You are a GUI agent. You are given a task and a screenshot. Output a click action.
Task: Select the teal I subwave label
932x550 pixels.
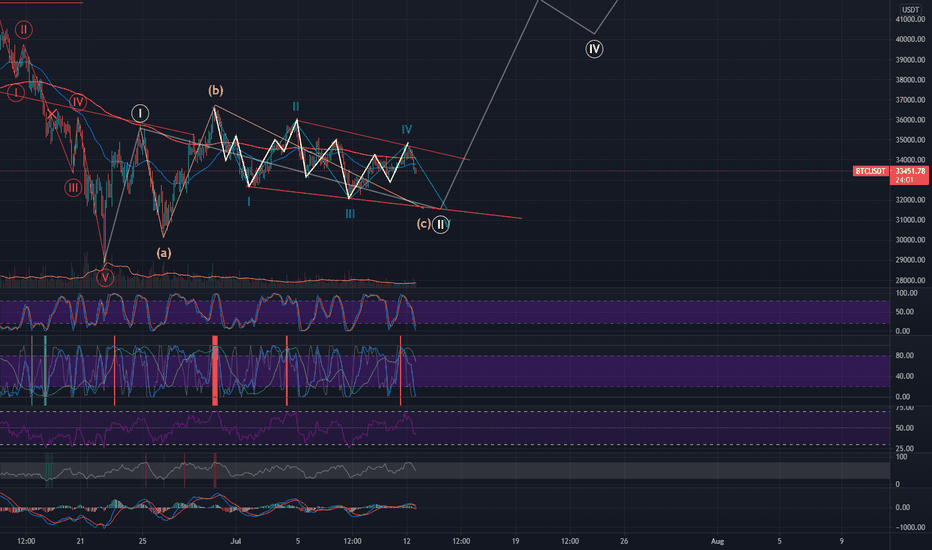(248, 202)
